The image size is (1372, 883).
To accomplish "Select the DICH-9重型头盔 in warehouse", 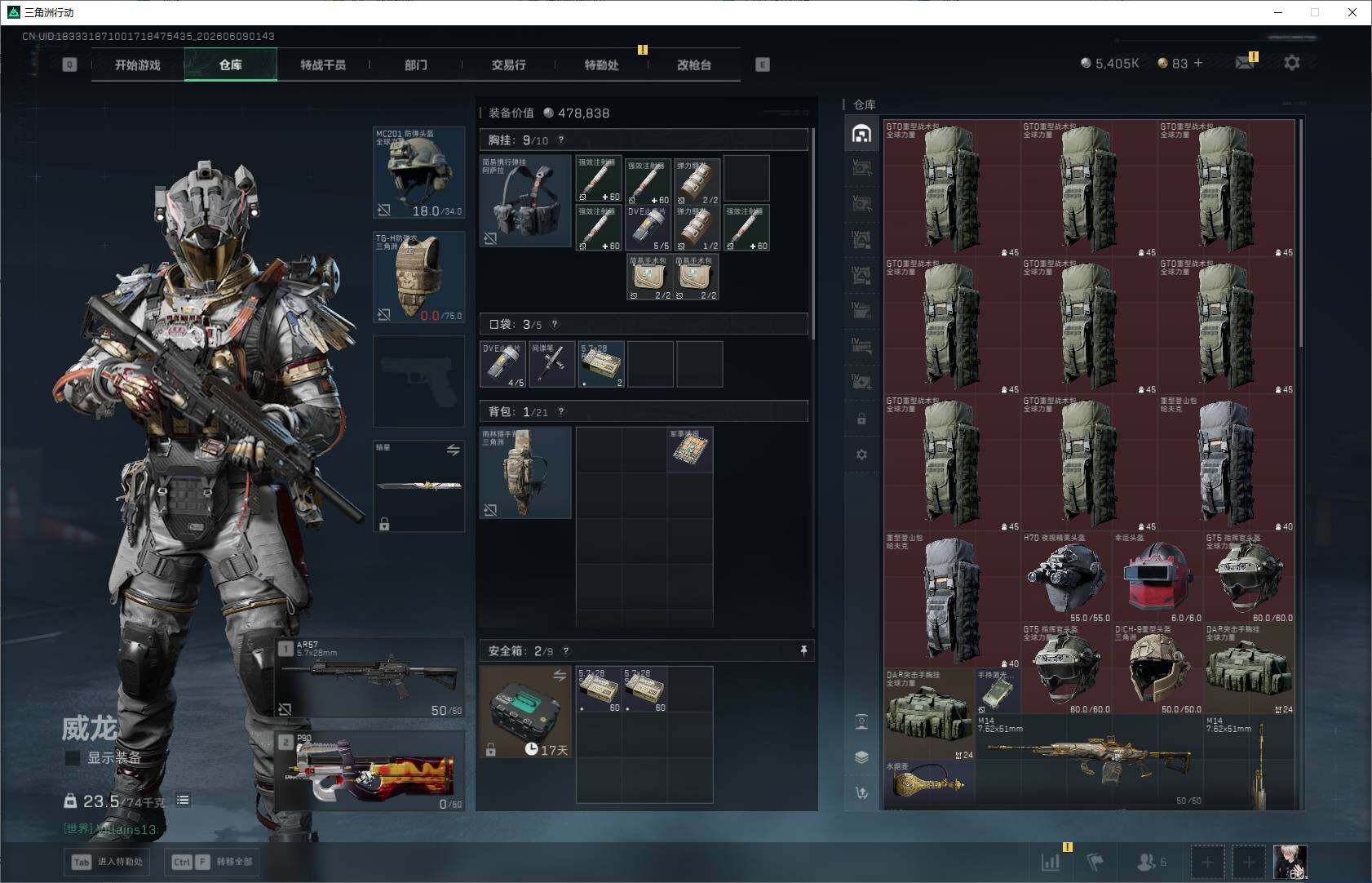I will coord(1157,668).
